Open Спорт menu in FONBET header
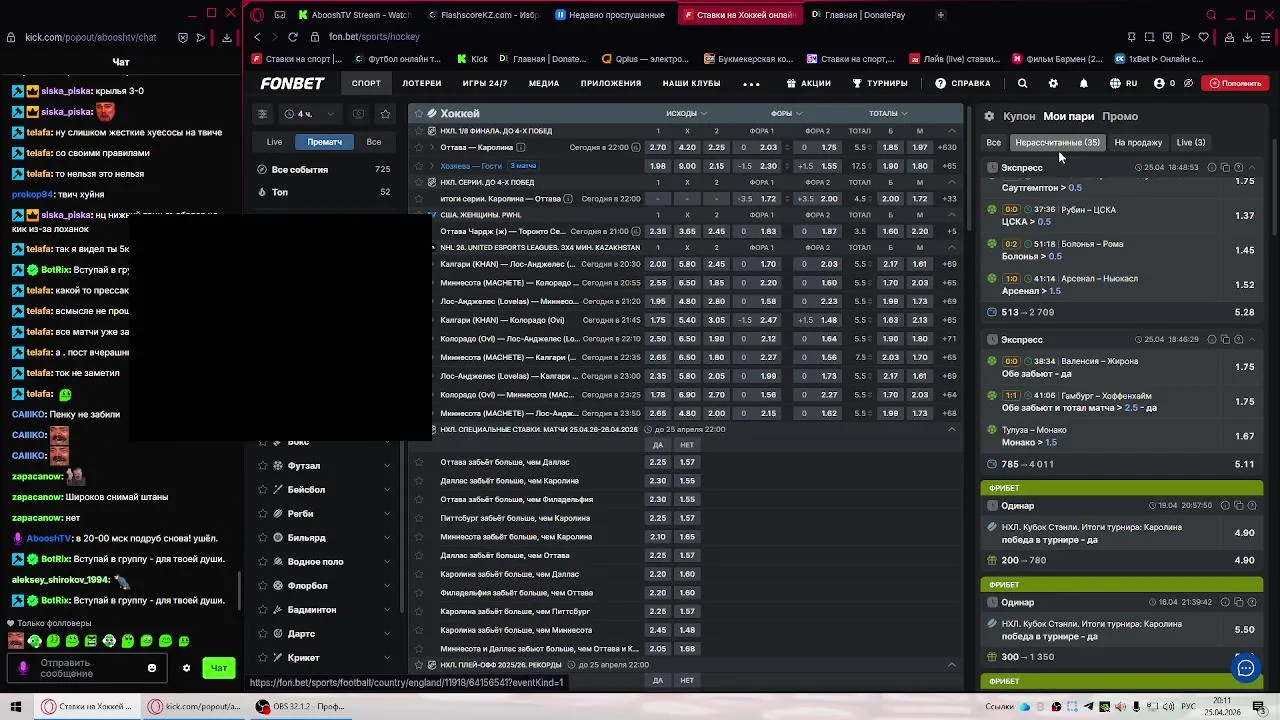This screenshot has width=1280, height=720. click(366, 84)
